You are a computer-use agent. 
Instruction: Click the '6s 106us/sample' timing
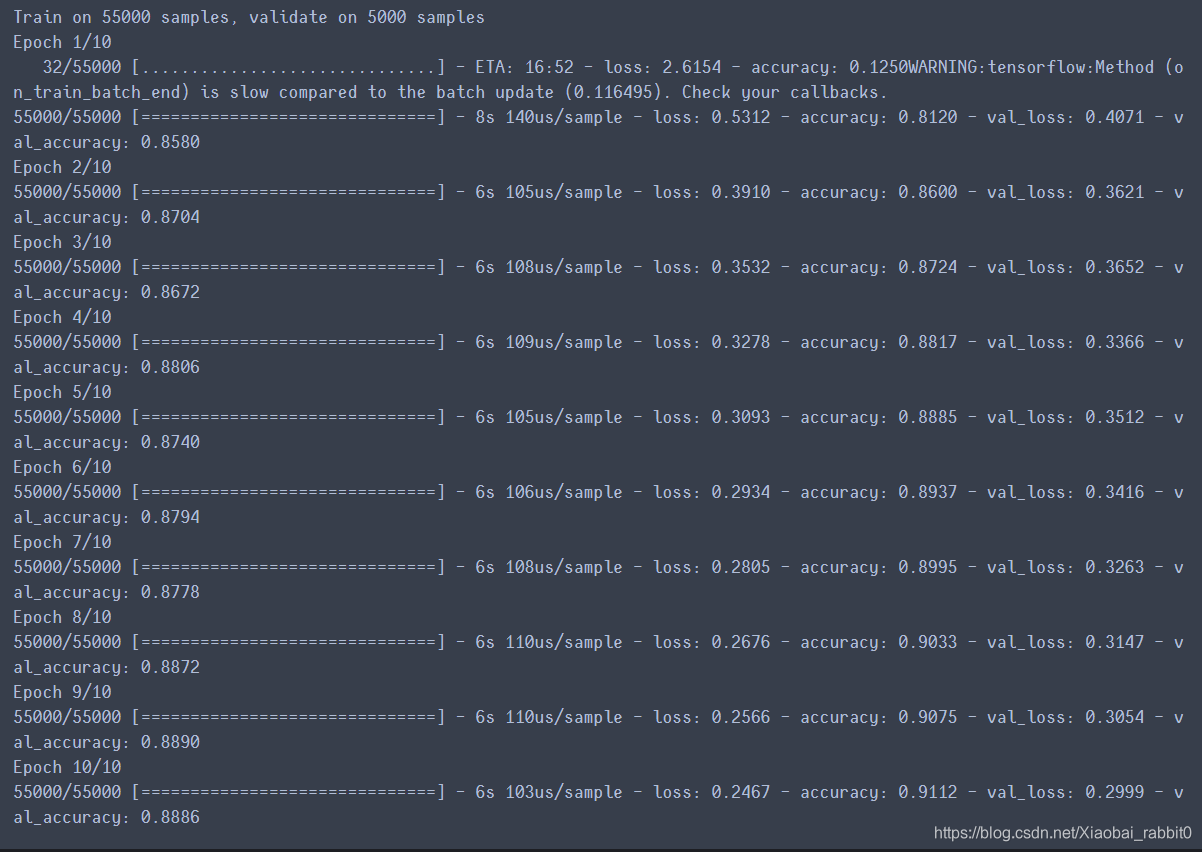549,492
